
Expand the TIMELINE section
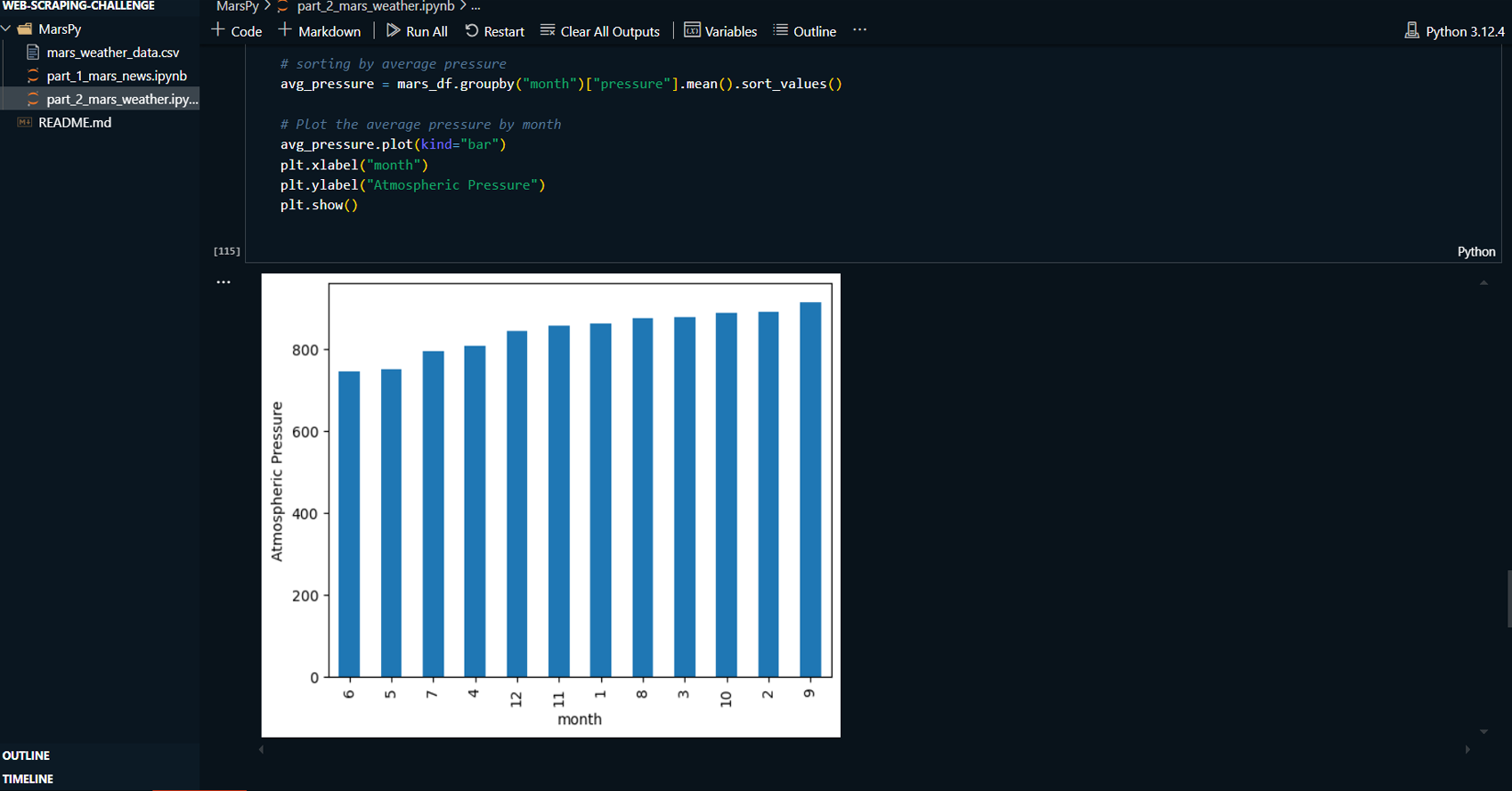[28, 779]
